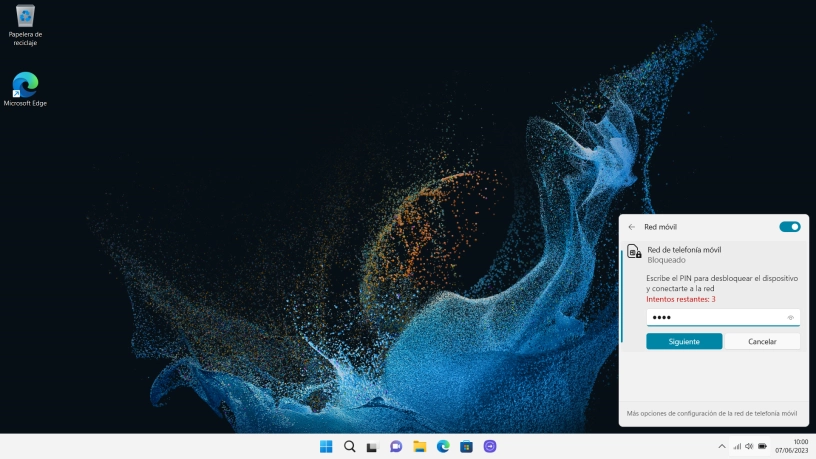Turn off the Red móvil switch

pos(789,227)
